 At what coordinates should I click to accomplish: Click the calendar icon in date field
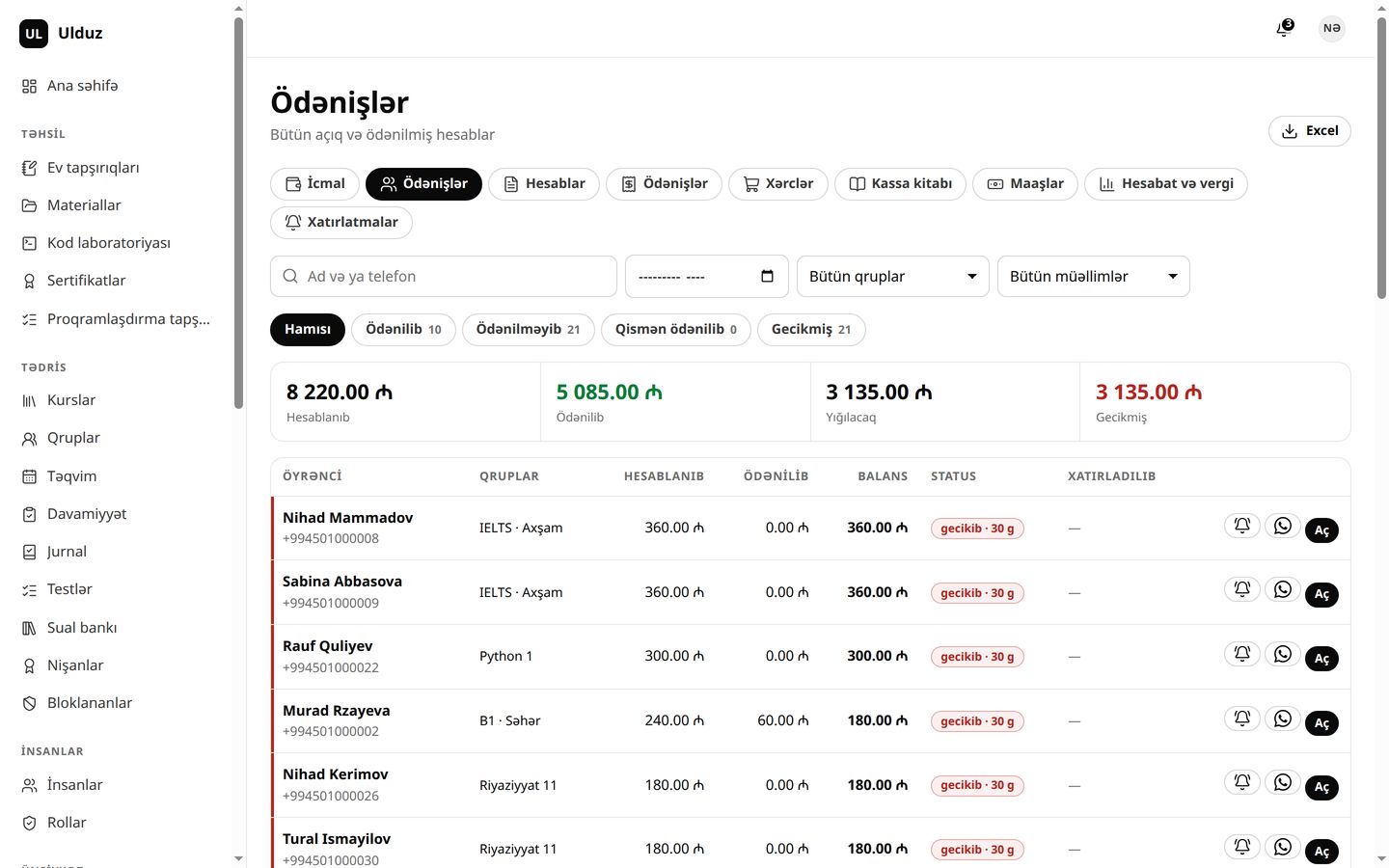(767, 276)
